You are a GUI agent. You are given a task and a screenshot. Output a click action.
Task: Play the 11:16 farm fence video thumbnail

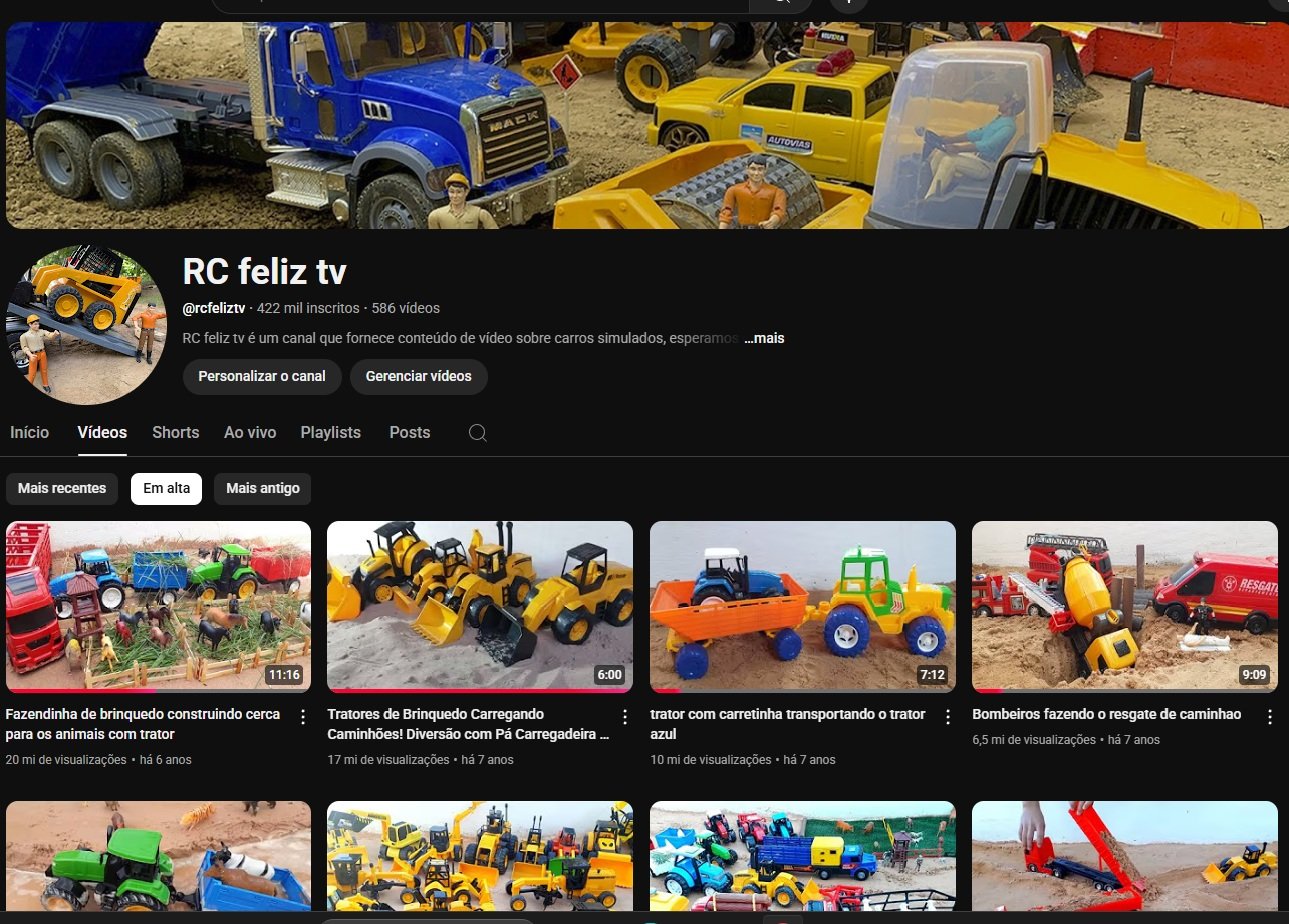tap(158, 606)
